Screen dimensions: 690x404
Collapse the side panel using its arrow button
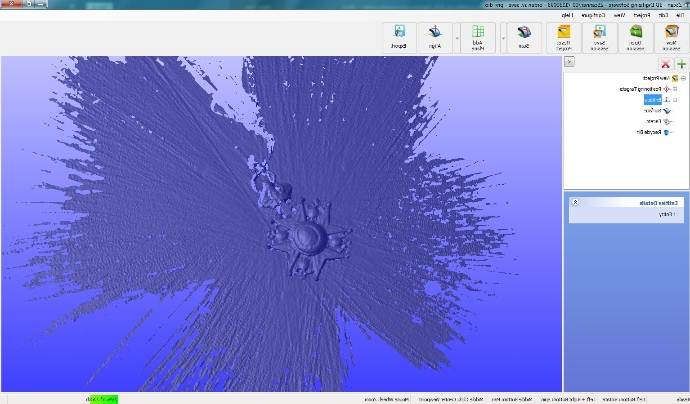tap(569, 62)
